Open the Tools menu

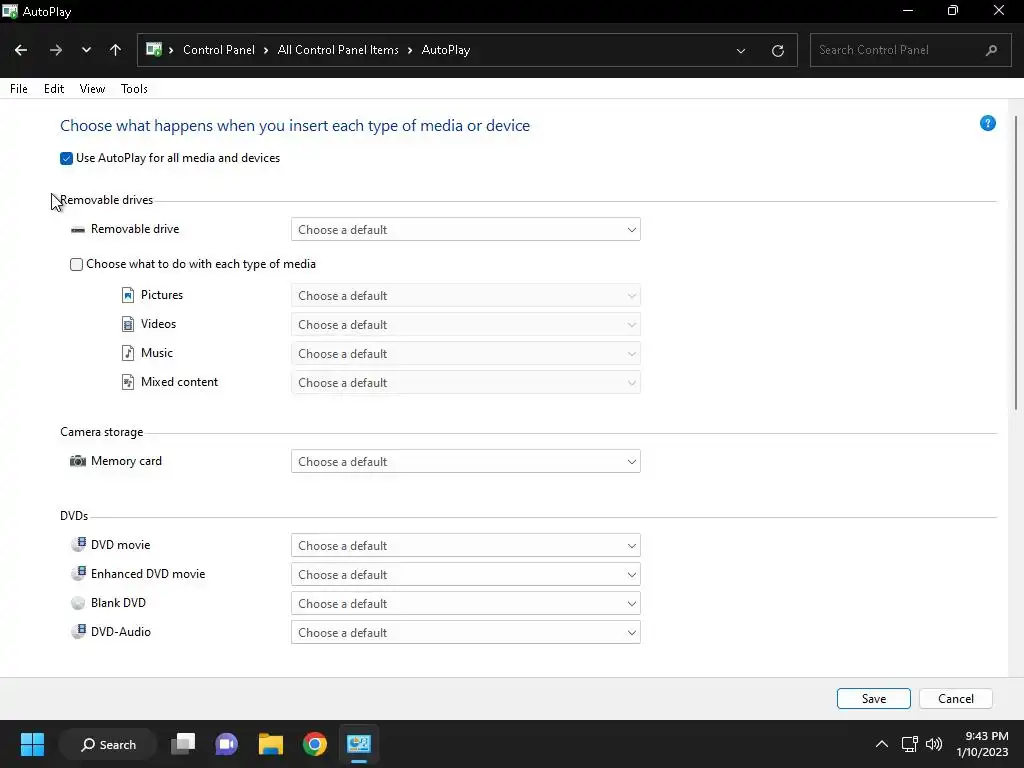pyautogui.click(x=134, y=89)
